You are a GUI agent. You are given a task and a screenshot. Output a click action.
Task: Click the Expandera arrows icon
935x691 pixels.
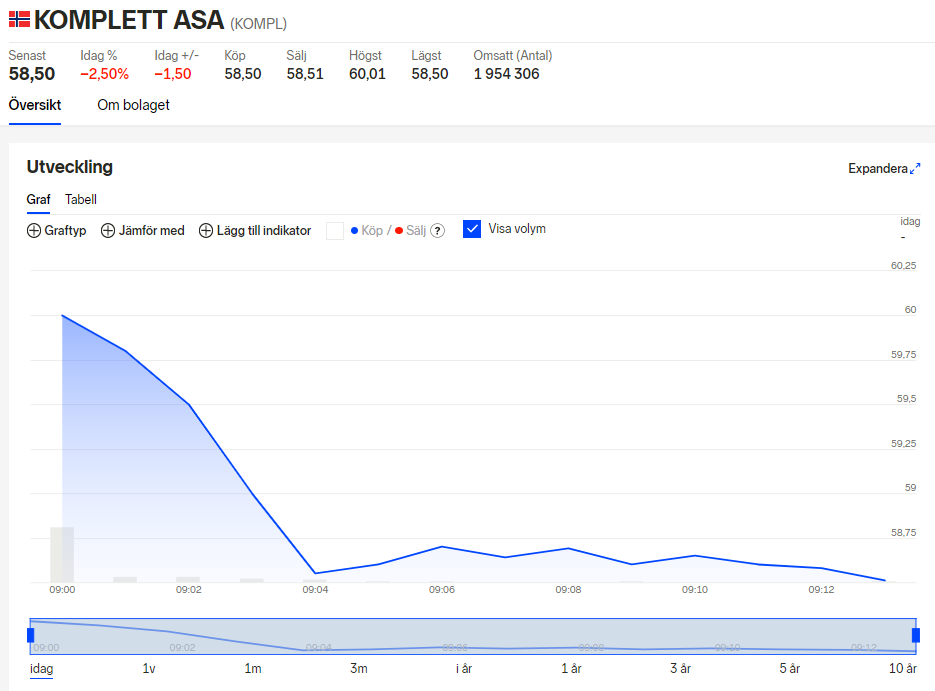(915, 169)
